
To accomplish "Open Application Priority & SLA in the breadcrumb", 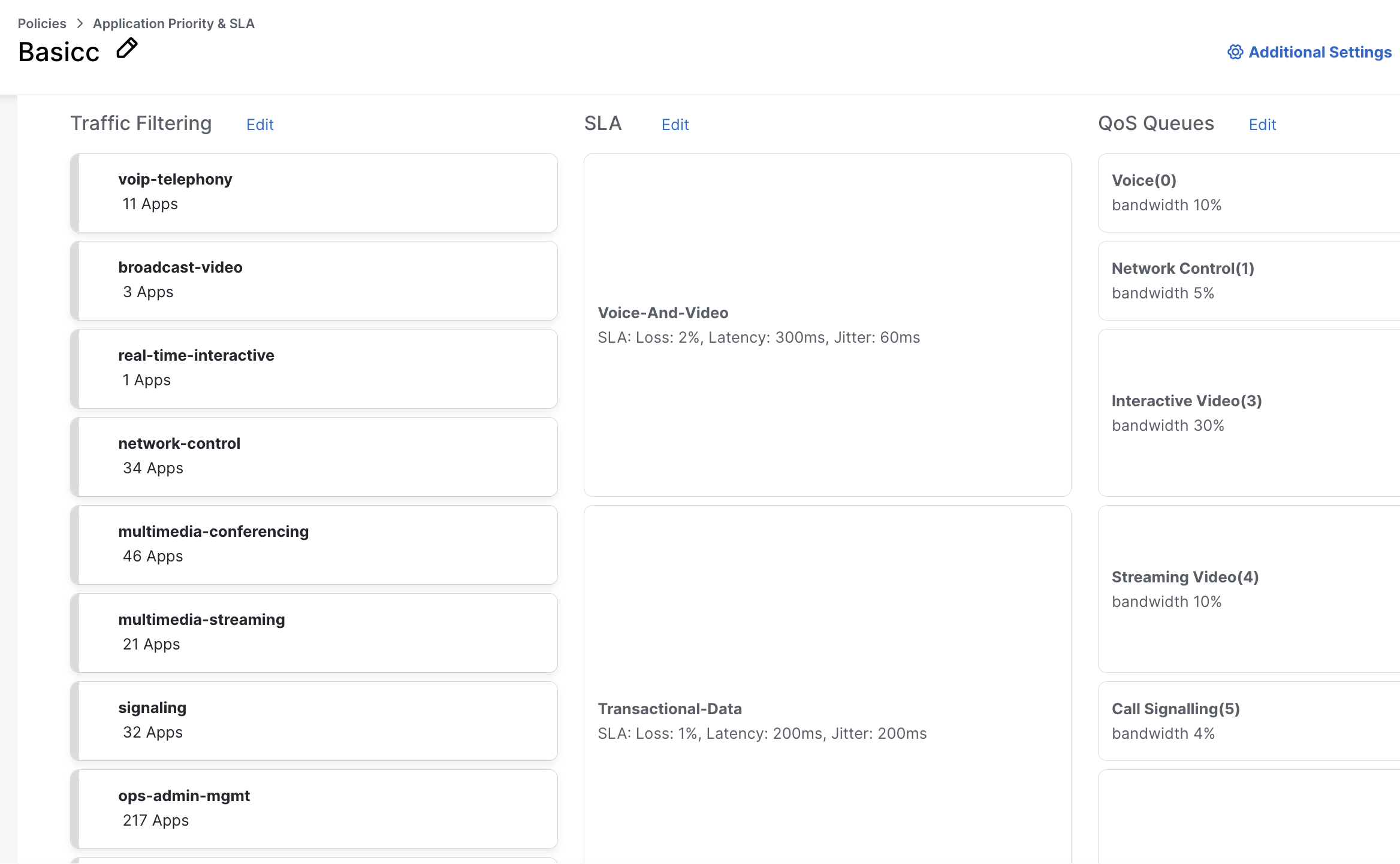I will (x=174, y=23).
